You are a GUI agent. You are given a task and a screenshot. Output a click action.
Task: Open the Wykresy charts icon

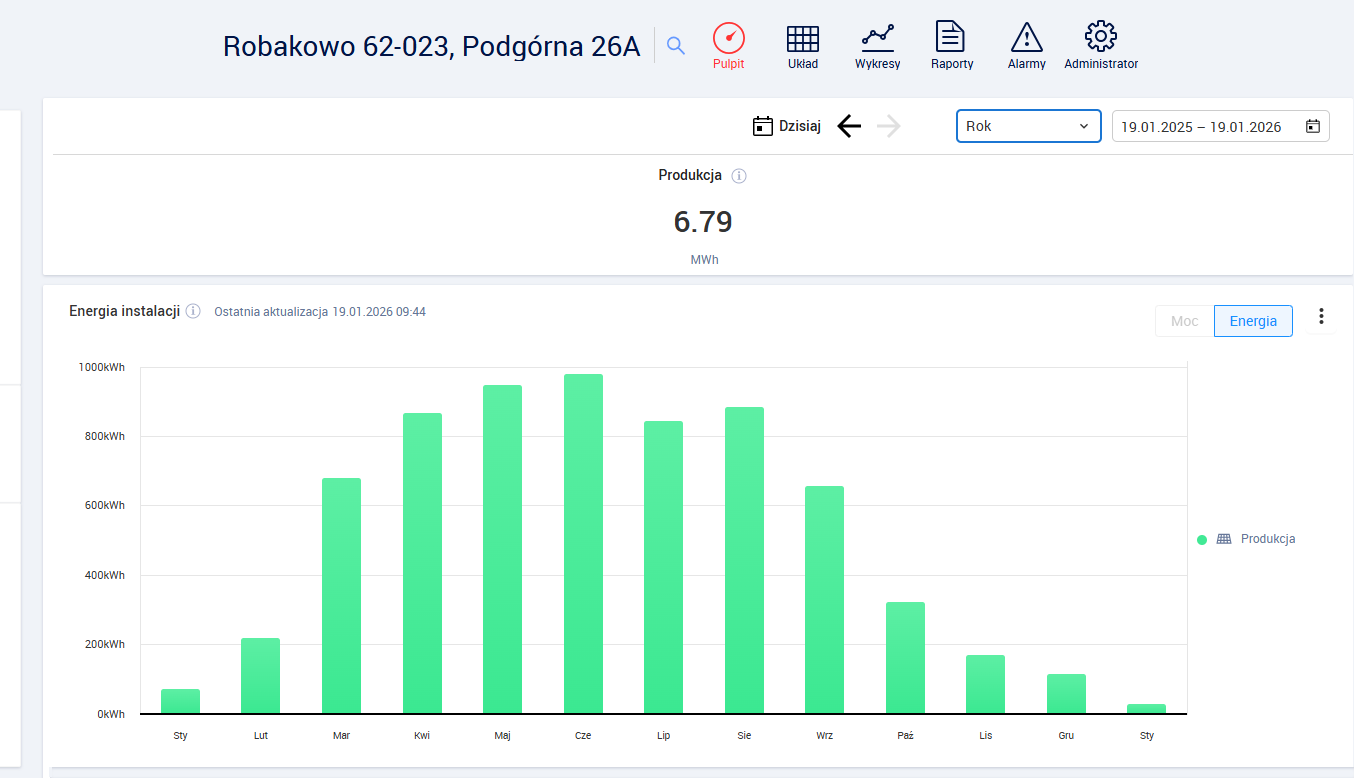pyautogui.click(x=877, y=39)
